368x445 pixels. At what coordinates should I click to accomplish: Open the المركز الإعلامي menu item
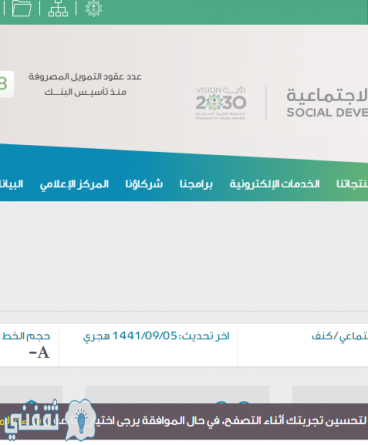point(74,184)
